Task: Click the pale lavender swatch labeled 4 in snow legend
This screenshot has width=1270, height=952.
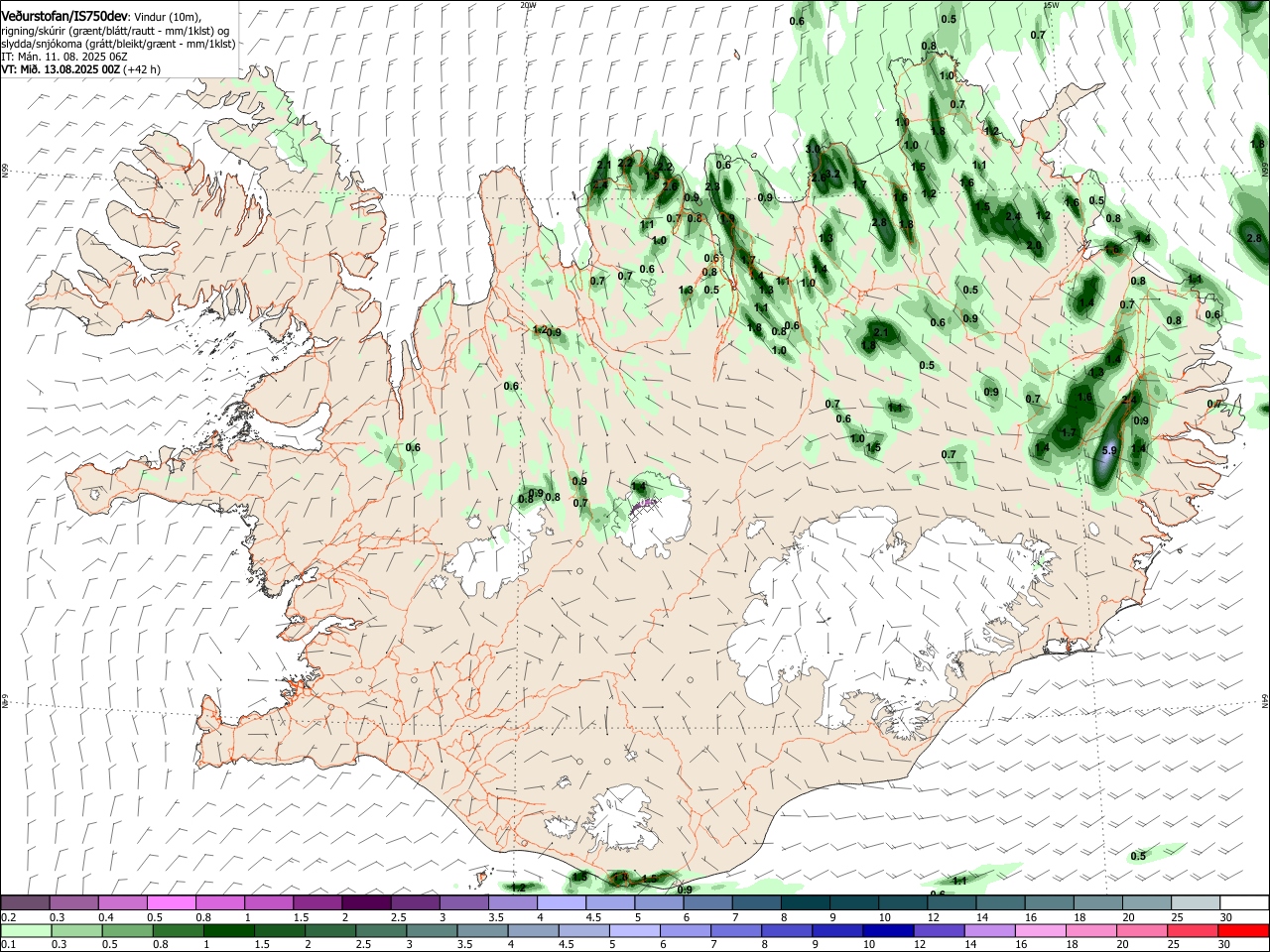Action: point(562,903)
